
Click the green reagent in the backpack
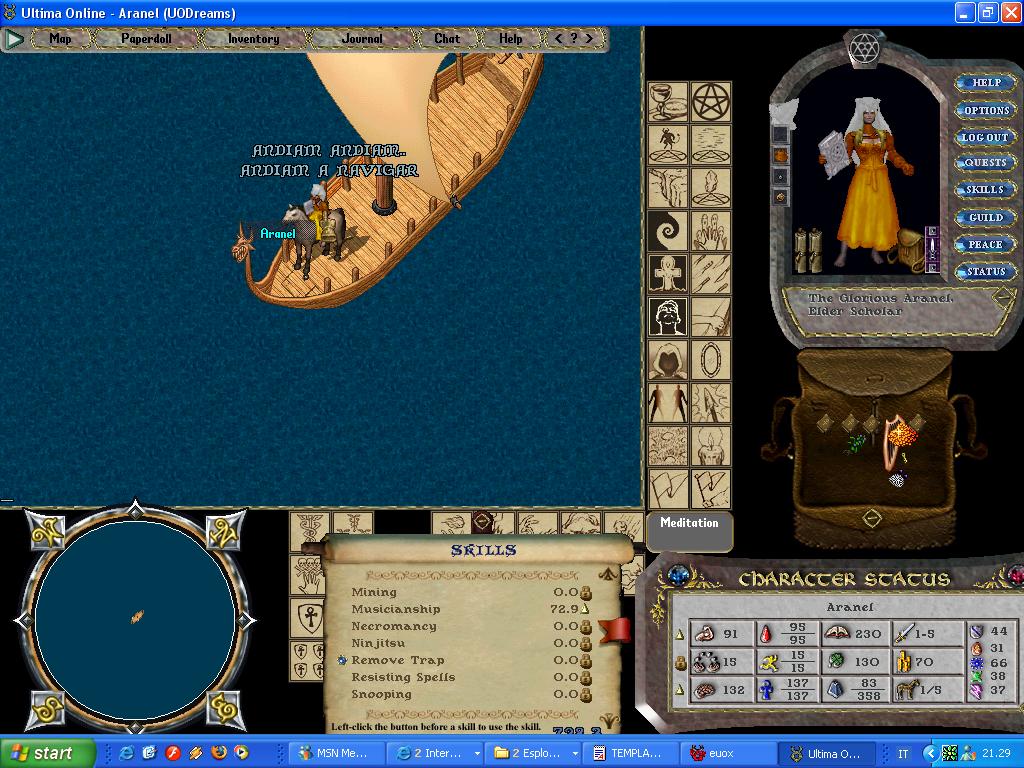[x=854, y=445]
